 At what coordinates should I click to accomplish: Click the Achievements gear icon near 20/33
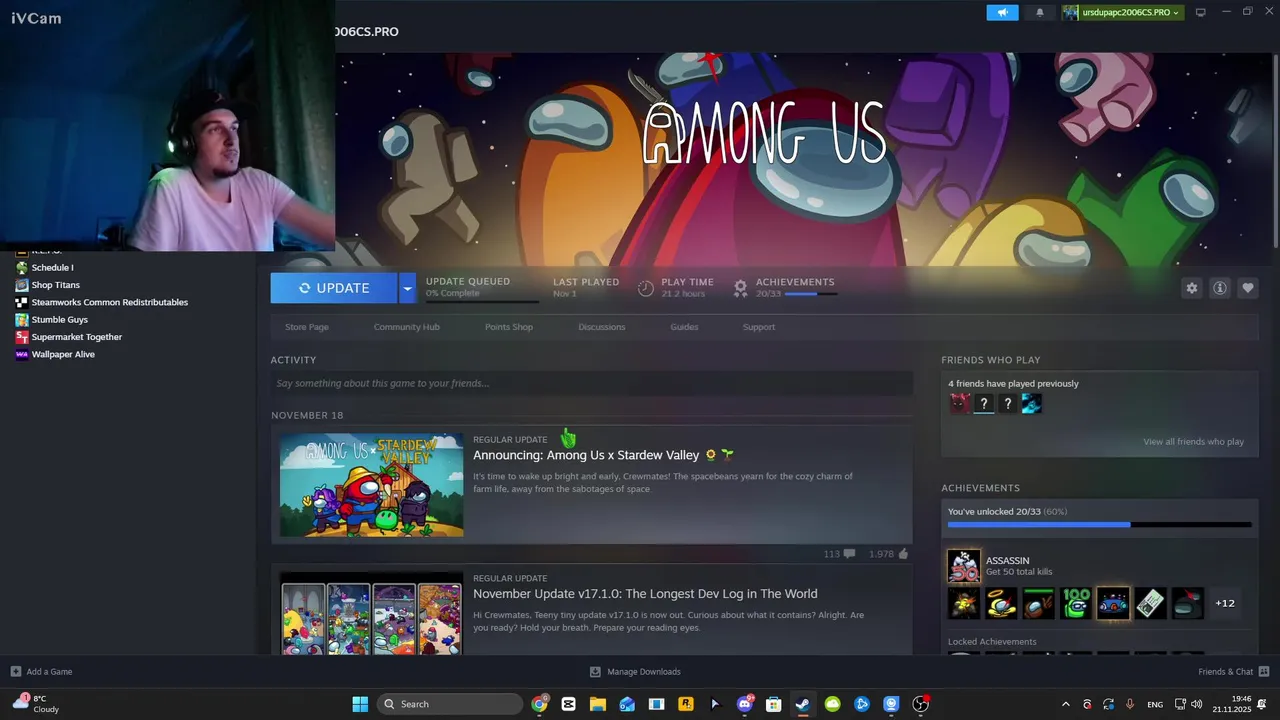tap(740, 288)
